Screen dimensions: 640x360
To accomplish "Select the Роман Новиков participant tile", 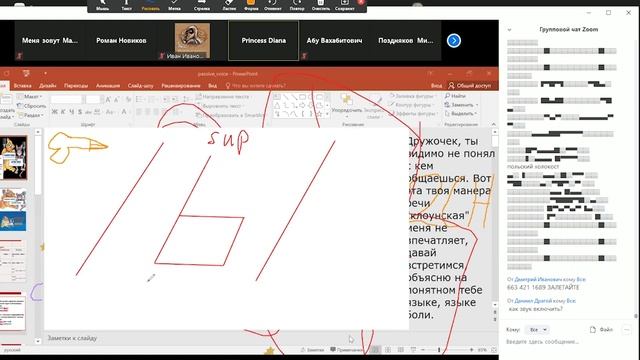I will tap(121, 40).
